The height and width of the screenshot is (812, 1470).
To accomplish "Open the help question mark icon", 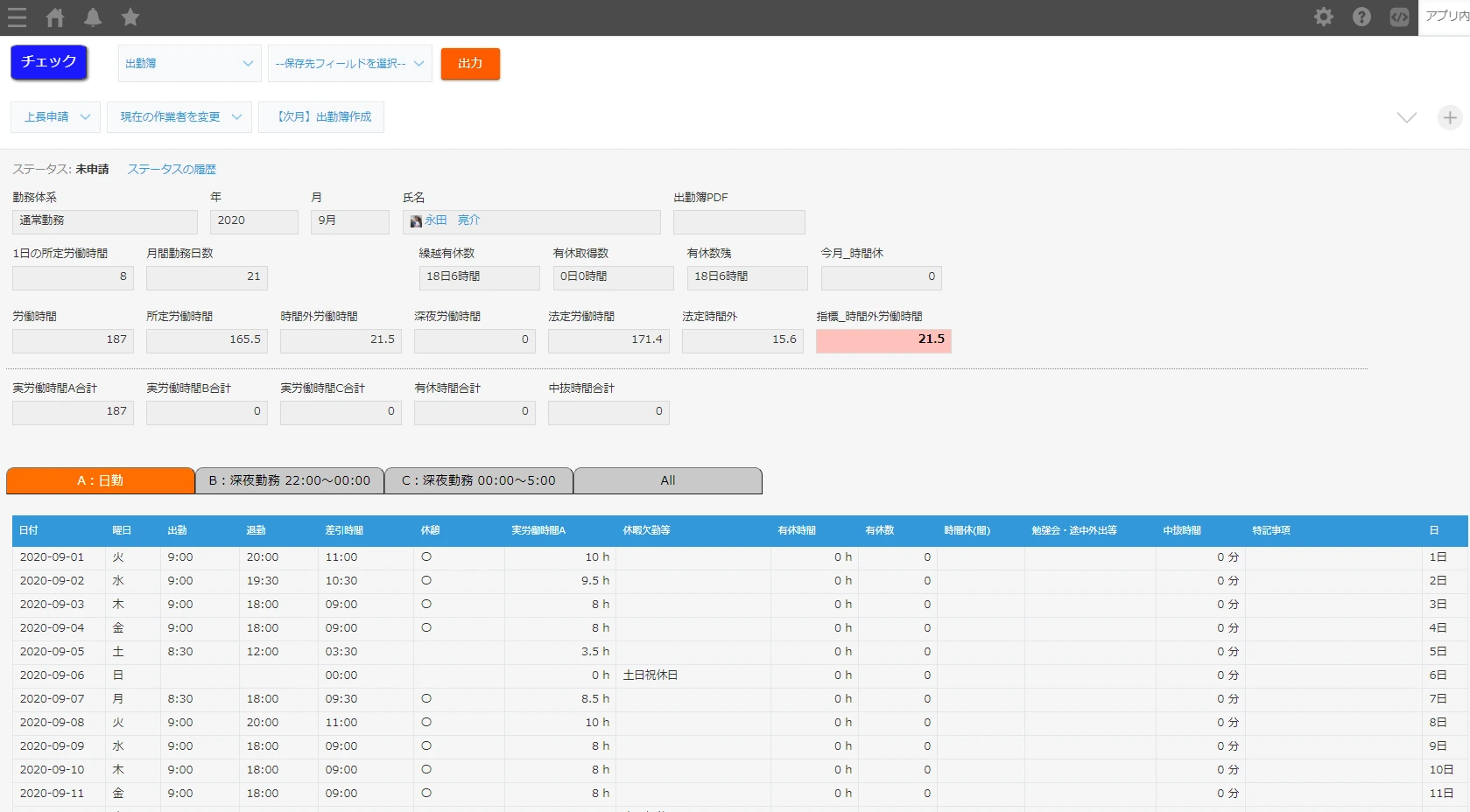I will click(1361, 17).
